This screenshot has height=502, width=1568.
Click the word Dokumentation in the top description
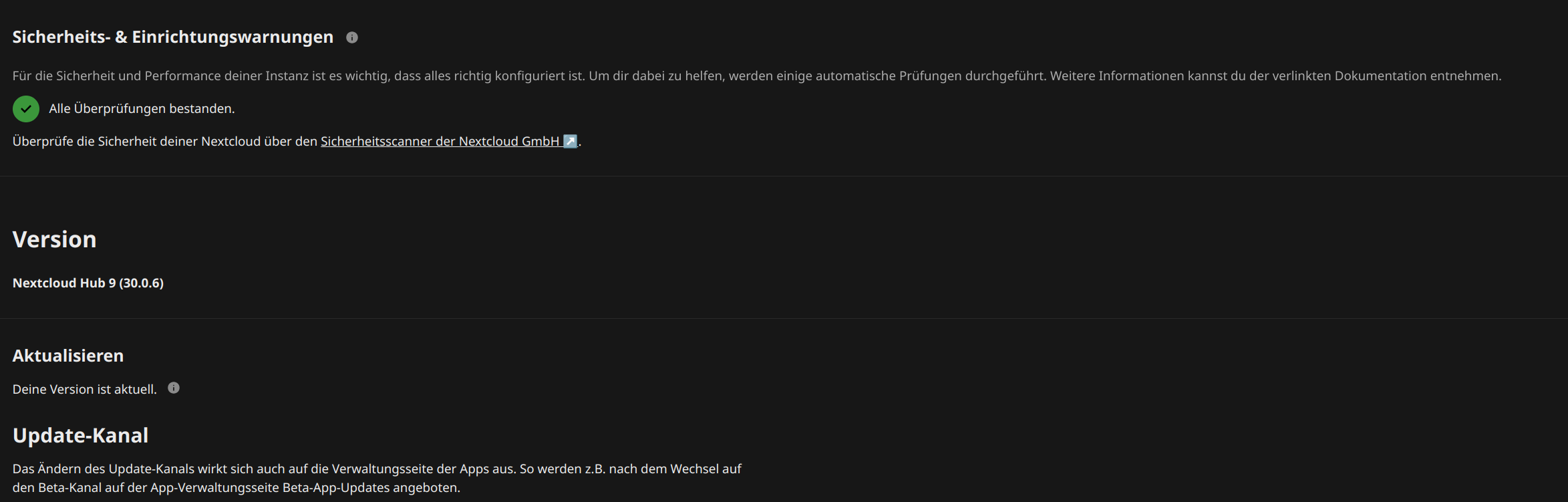[1380, 76]
